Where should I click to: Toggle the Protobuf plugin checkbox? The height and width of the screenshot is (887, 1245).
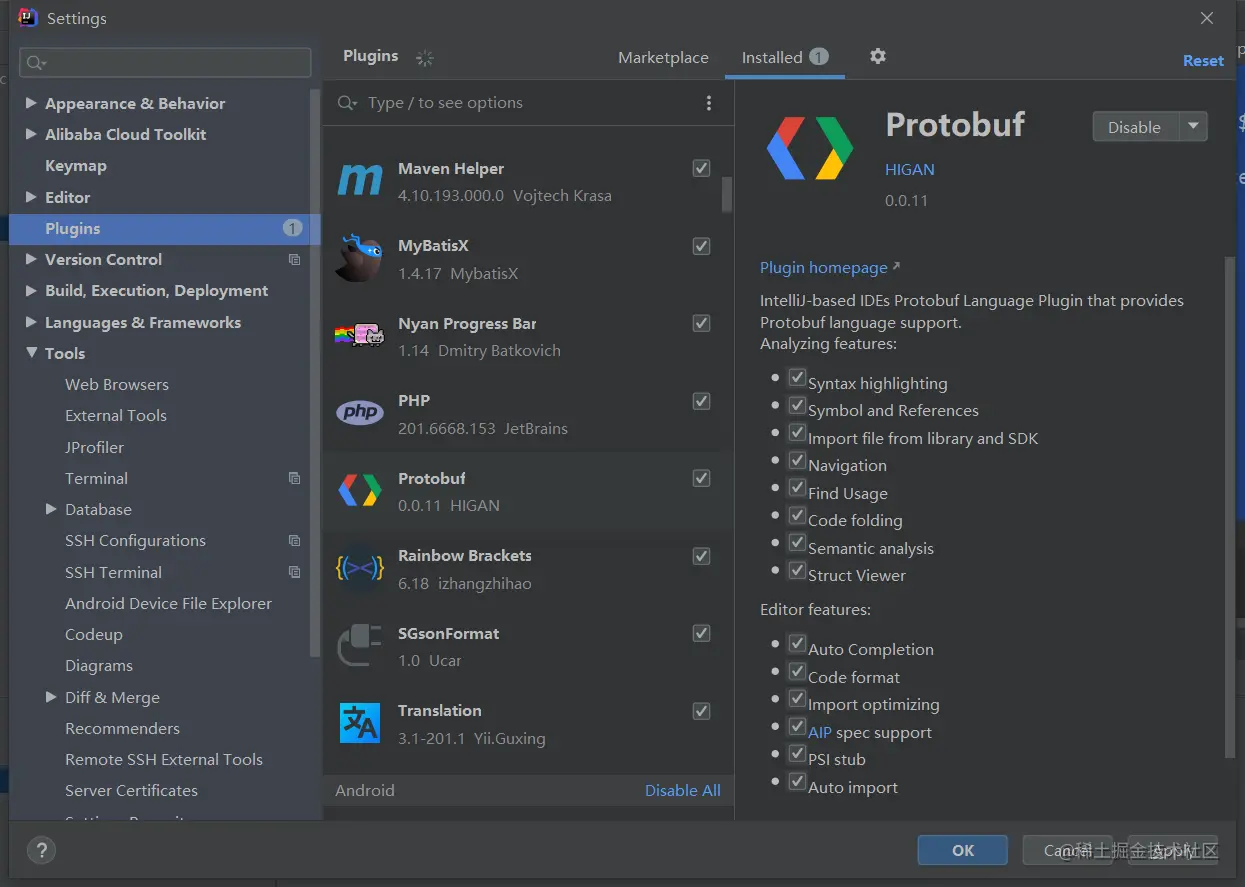(x=701, y=478)
